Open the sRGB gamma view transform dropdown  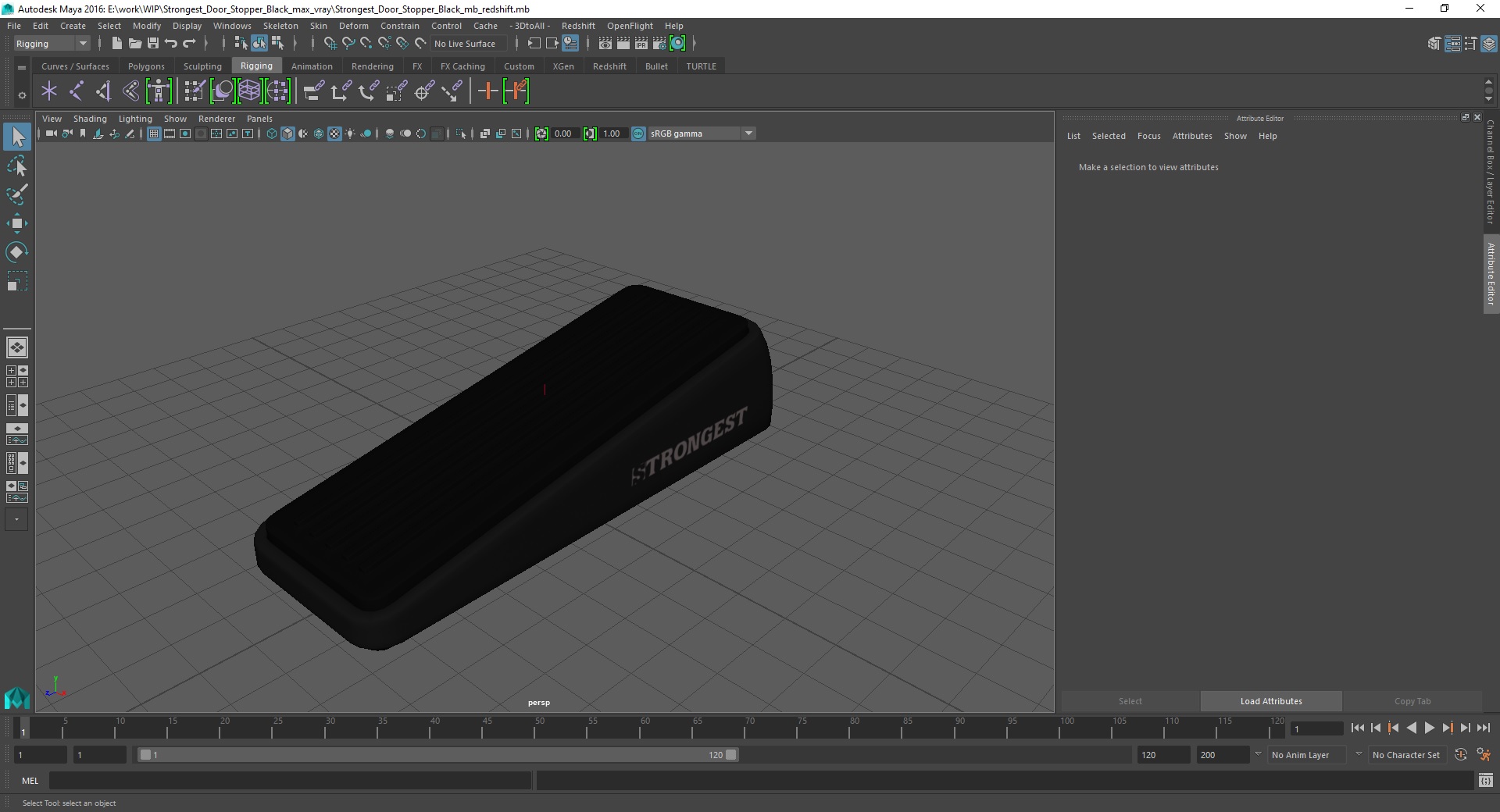coord(702,134)
